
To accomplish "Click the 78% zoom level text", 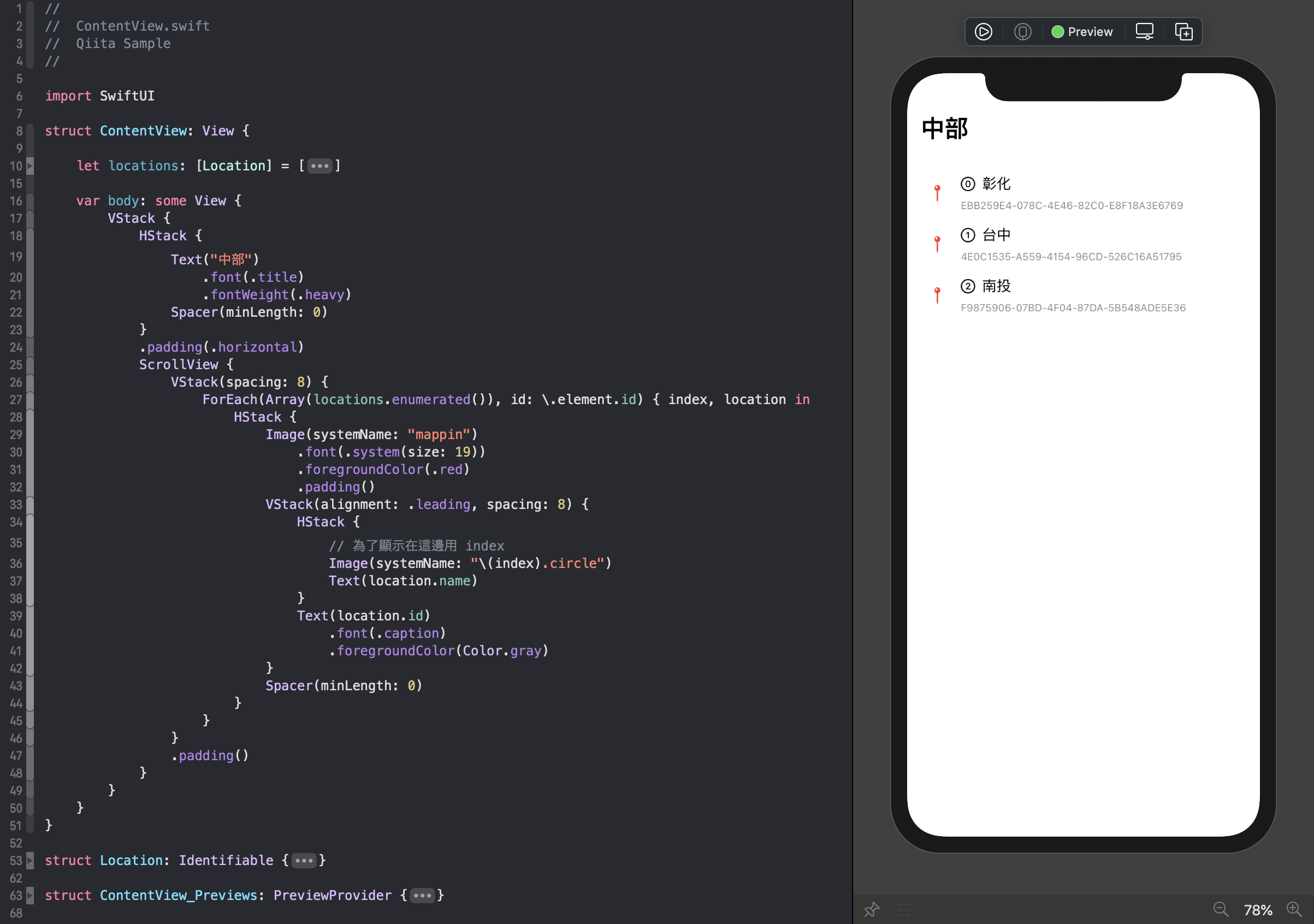I will pos(1257,909).
